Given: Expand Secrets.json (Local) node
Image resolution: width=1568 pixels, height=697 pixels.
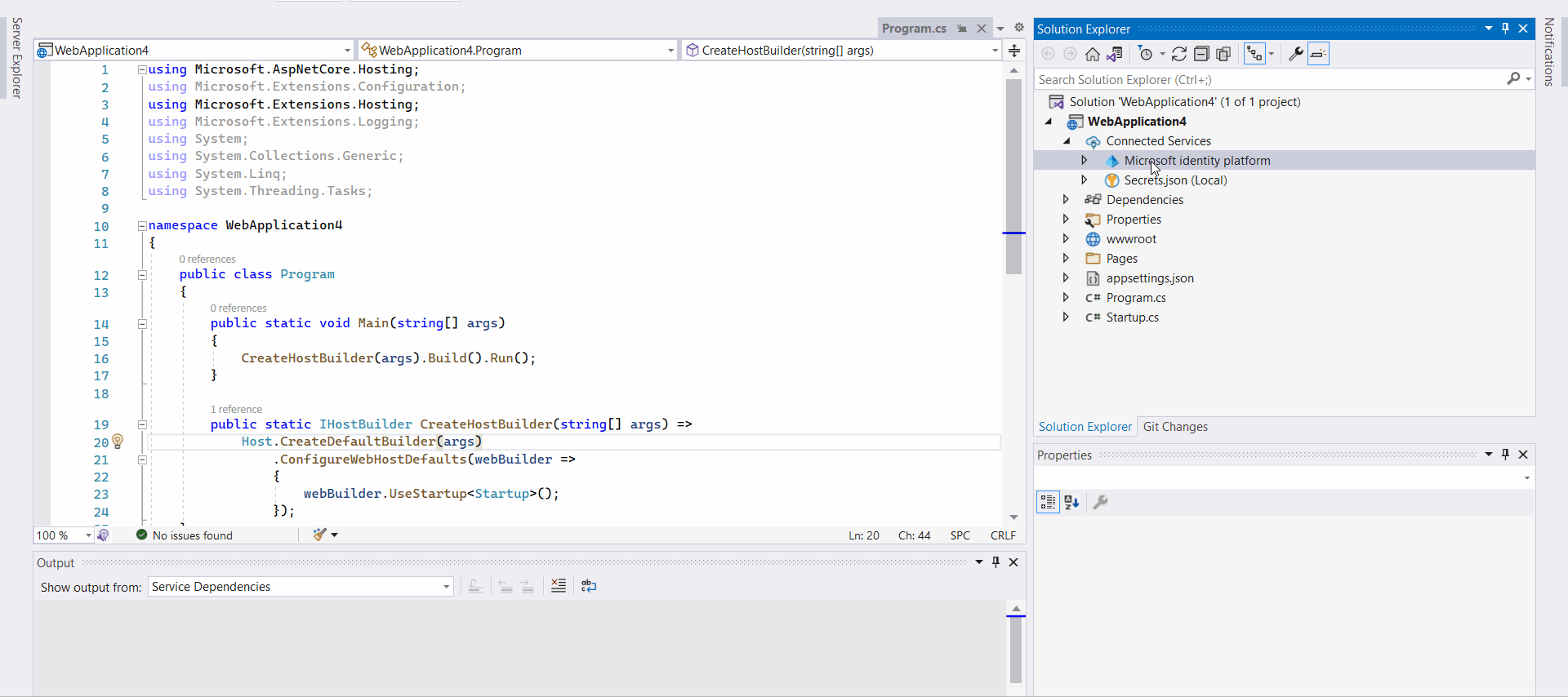Looking at the screenshot, I should pos(1085,180).
